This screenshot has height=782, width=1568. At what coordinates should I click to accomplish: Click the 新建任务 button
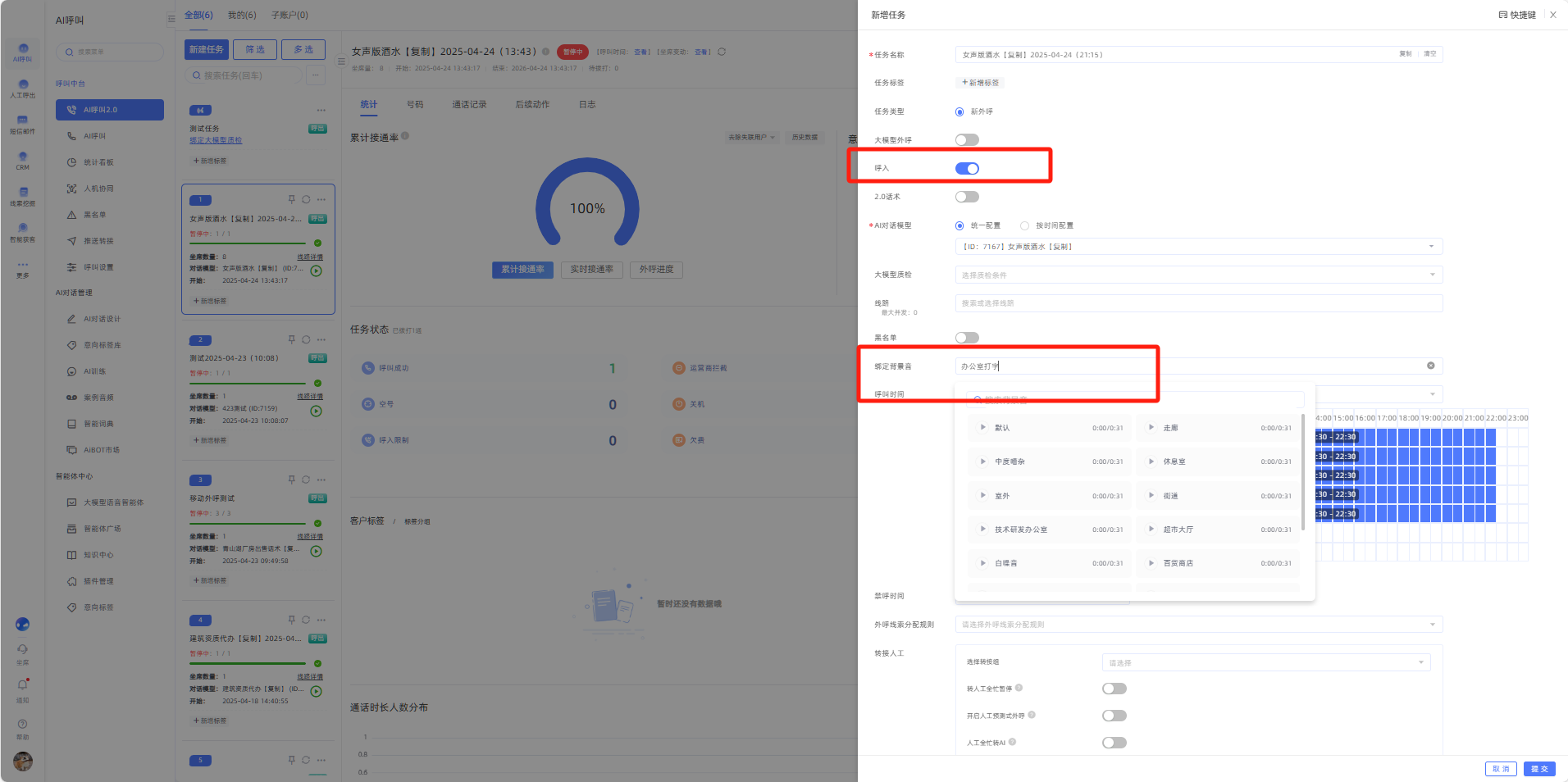(x=207, y=49)
